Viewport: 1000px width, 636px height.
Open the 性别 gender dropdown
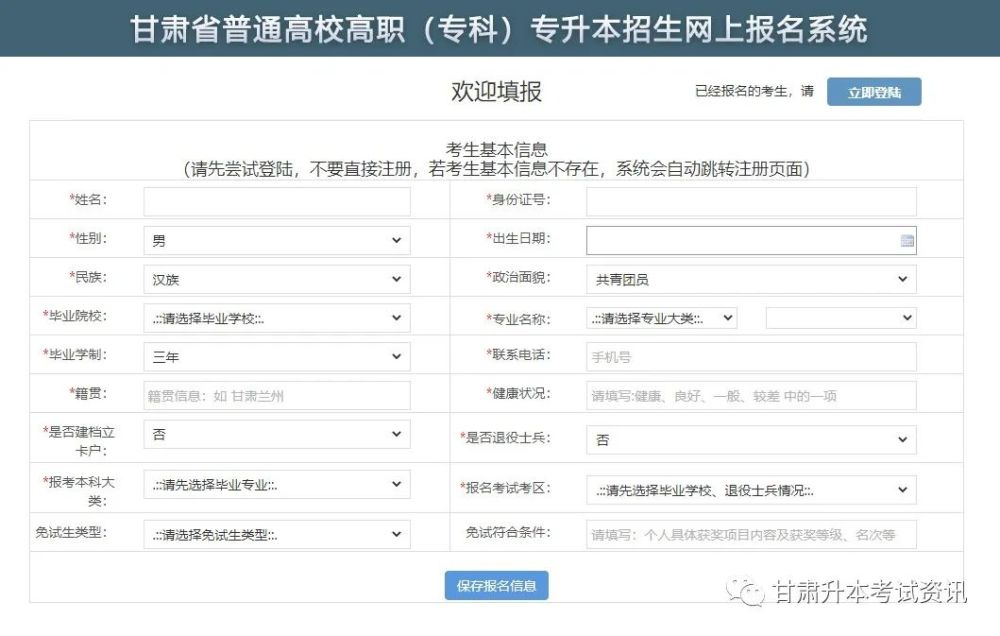pyautogui.click(x=277, y=241)
